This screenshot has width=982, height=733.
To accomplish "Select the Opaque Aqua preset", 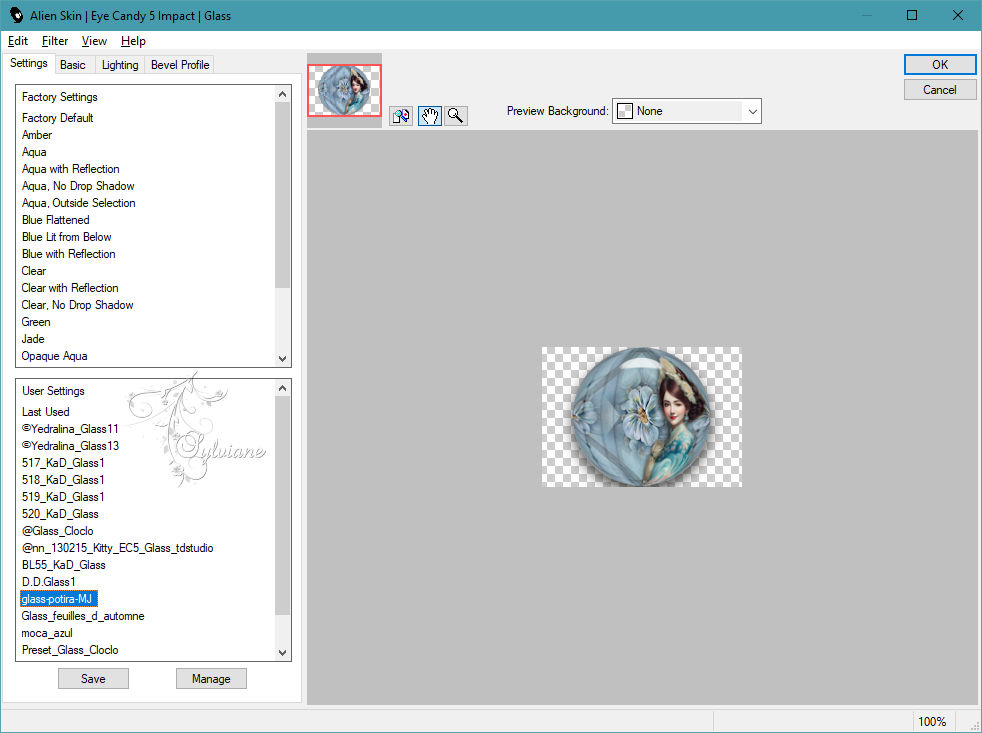I will 54,355.
